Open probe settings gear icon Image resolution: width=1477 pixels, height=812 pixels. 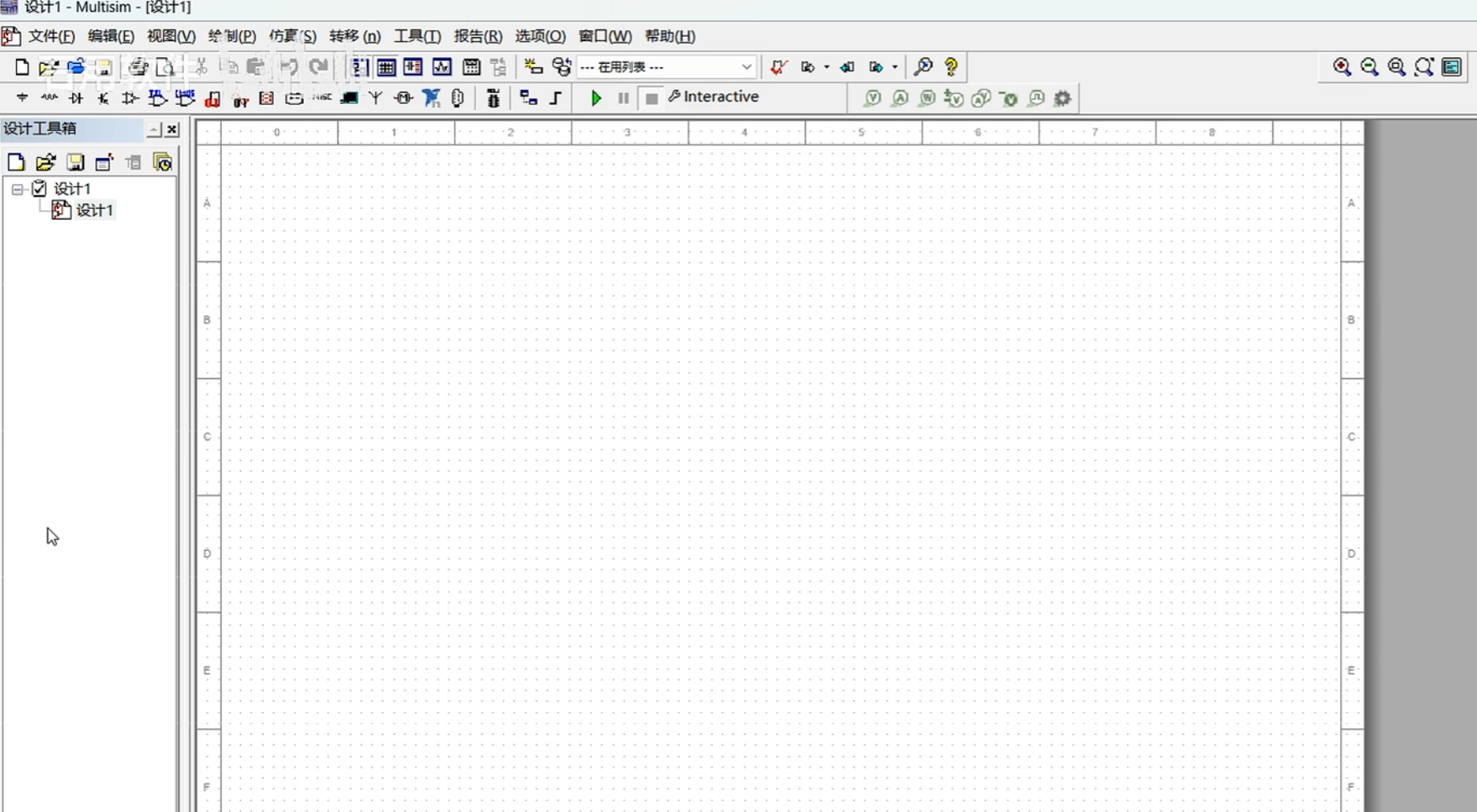click(1063, 98)
